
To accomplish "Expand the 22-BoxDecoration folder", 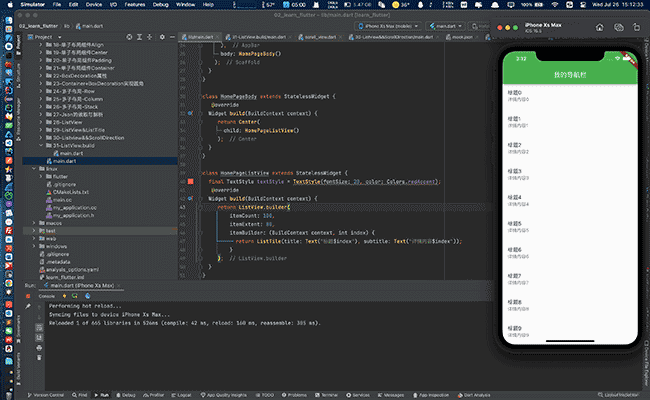I will pos(41,76).
